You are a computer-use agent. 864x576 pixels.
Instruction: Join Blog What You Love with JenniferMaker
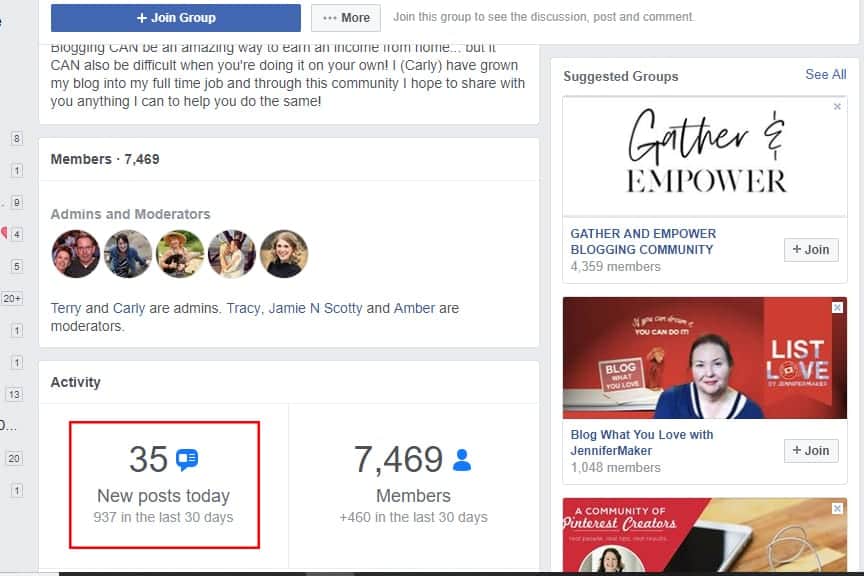coord(810,450)
